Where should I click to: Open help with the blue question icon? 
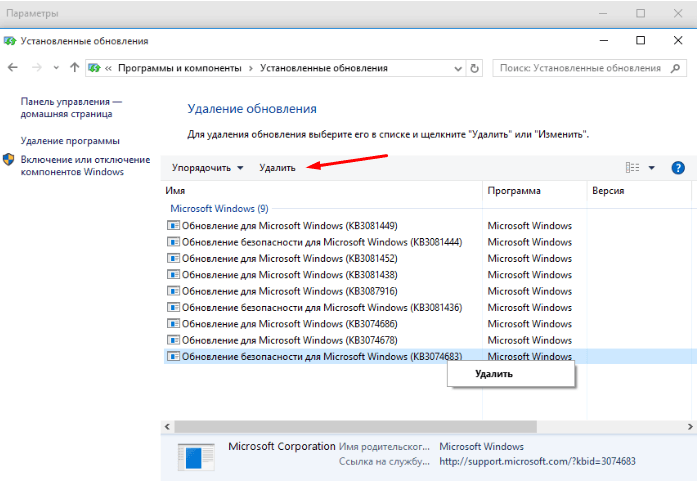click(x=678, y=168)
